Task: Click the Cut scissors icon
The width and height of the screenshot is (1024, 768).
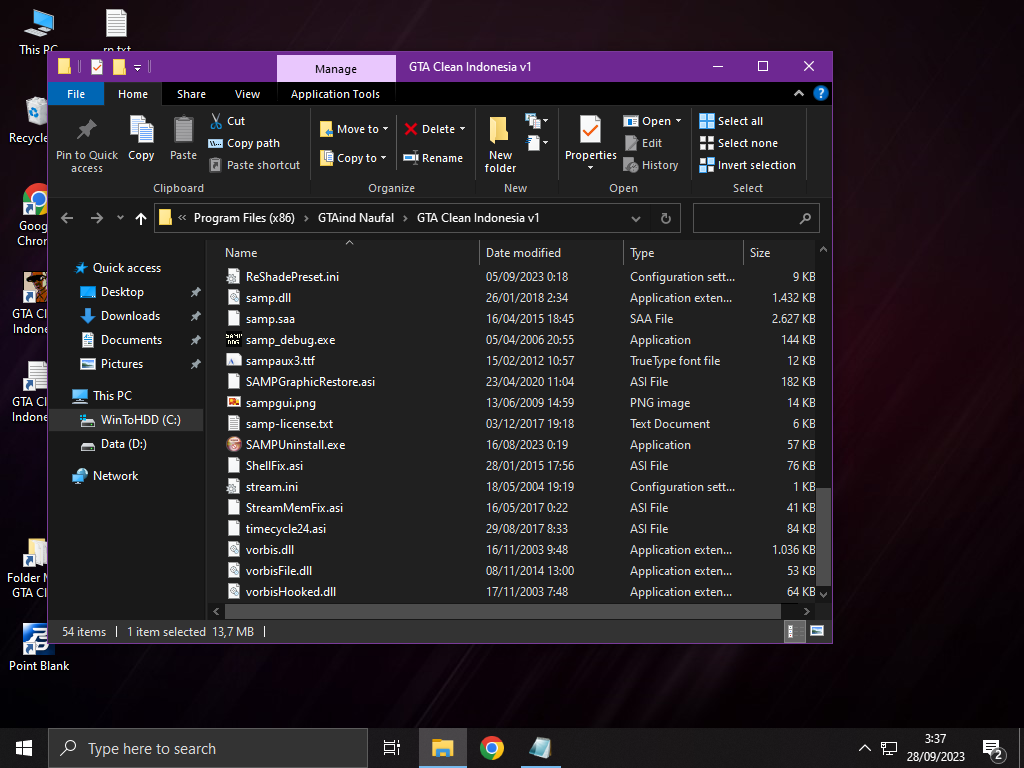Action: pos(216,121)
